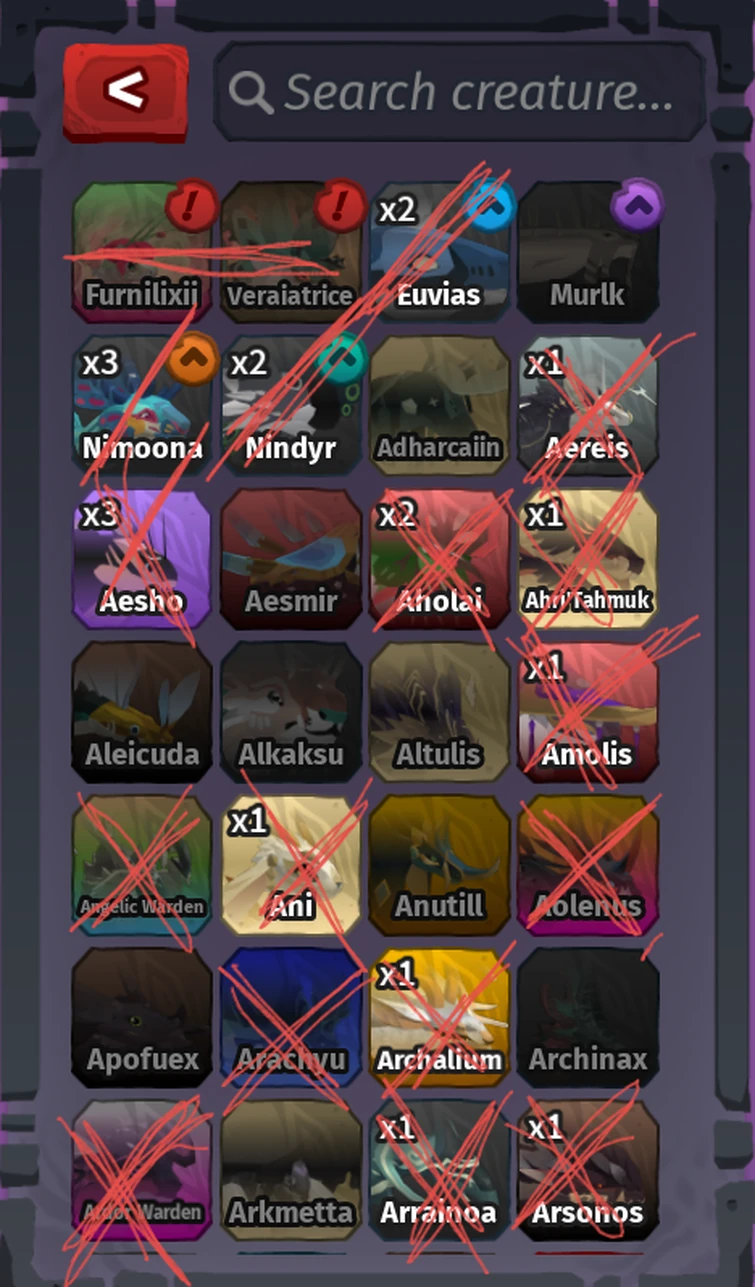Focus the Search creature input field
Image resolution: width=755 pixels, height=1287 pixels.
[x=461, y=92]
